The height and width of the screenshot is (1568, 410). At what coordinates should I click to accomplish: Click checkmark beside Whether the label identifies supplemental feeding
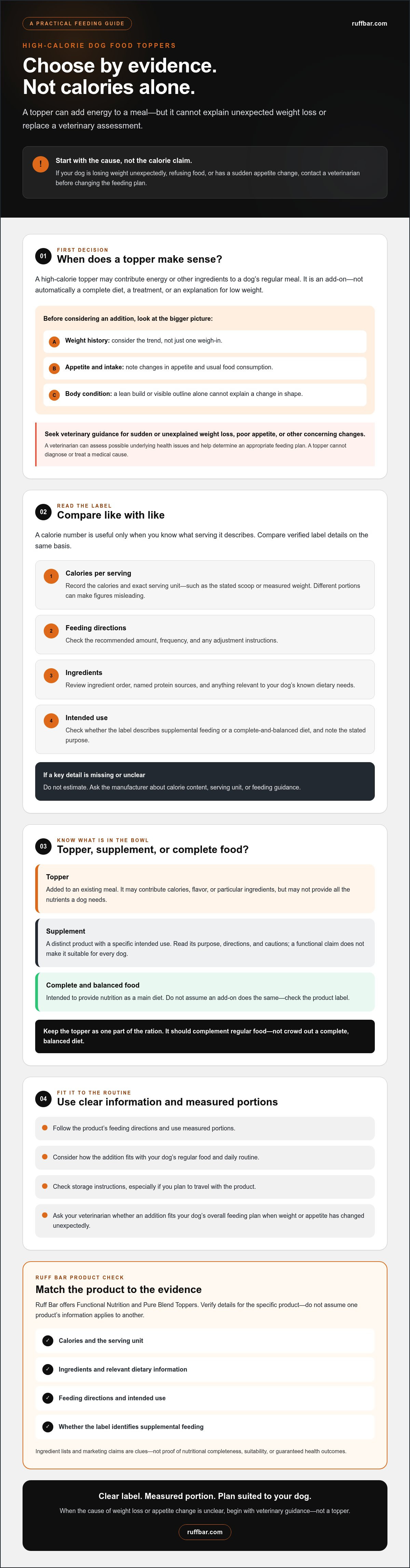click(48, 1426)
